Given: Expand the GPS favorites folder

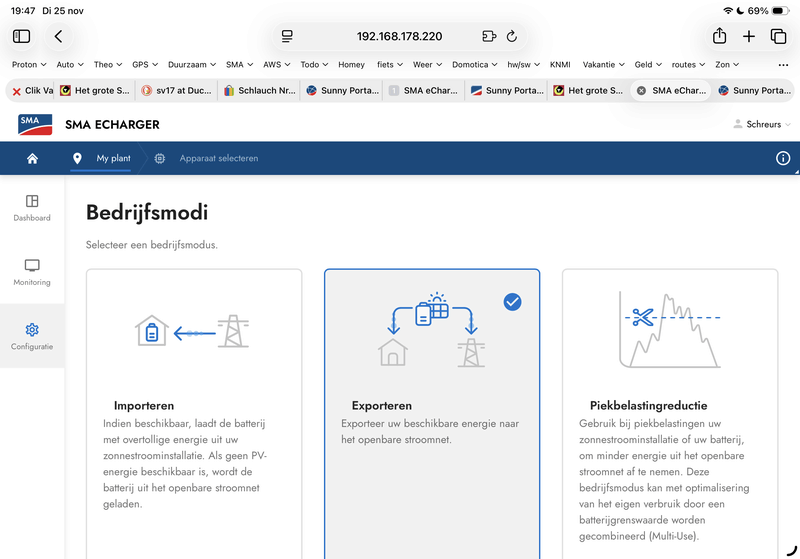Looking at the screenshot, I should click(x=145, y=65).
